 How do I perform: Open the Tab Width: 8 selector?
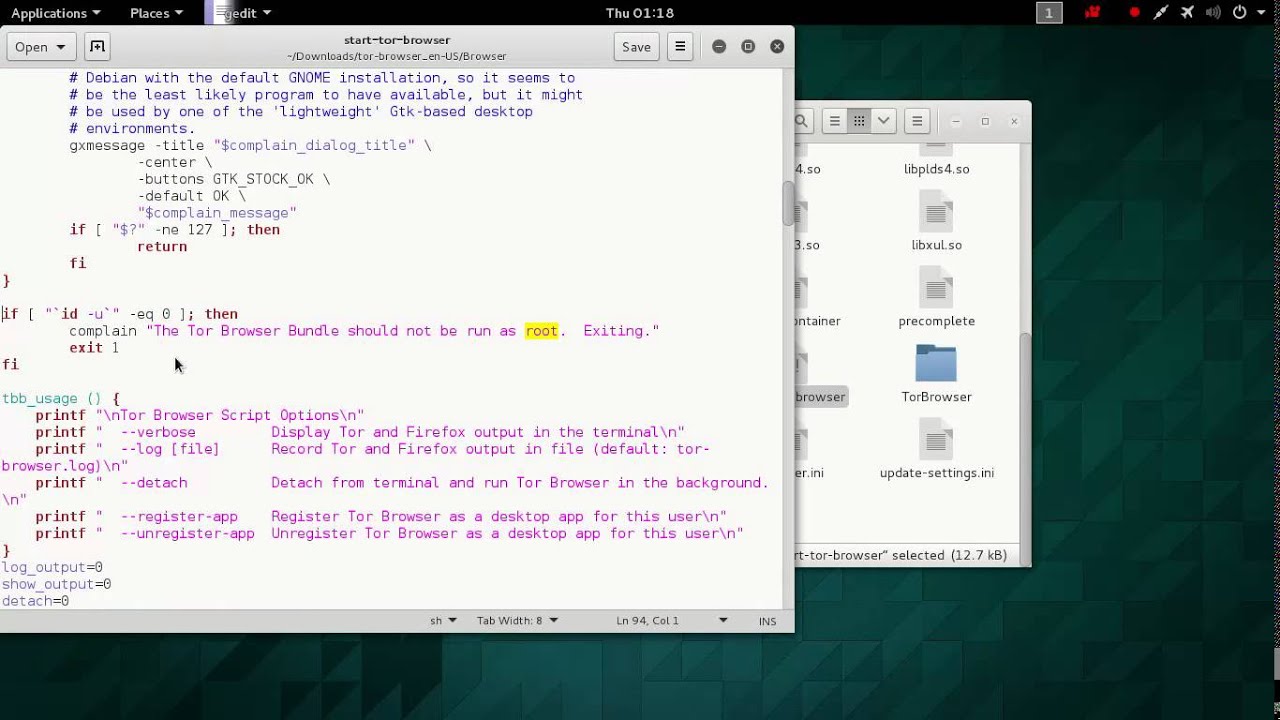[x=517, y=621]
